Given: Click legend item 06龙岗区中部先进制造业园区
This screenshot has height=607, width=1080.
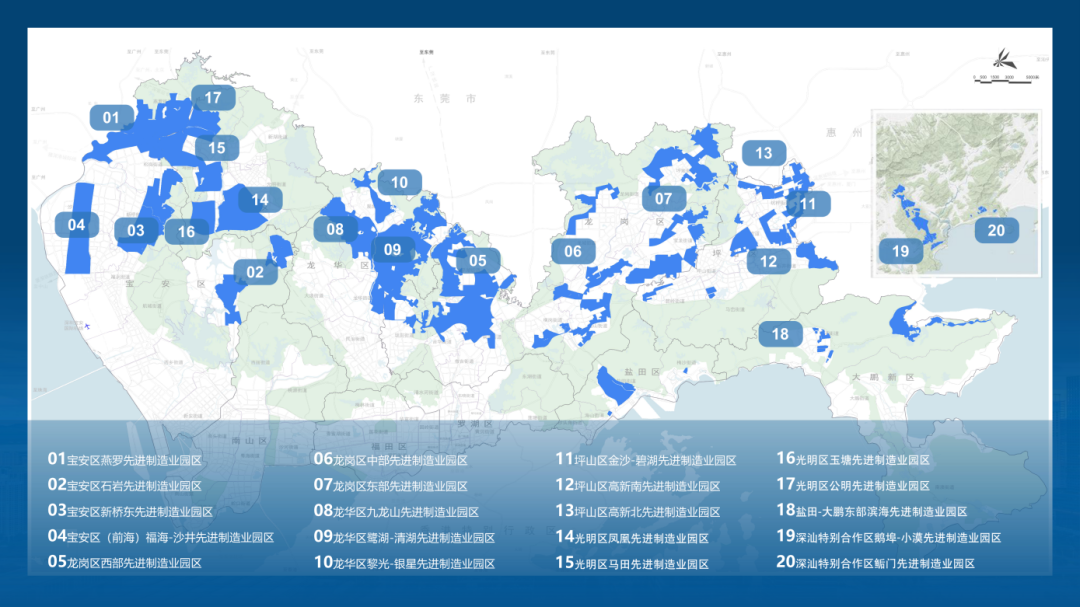Looking at the screenshot, I should click(391, 460).
